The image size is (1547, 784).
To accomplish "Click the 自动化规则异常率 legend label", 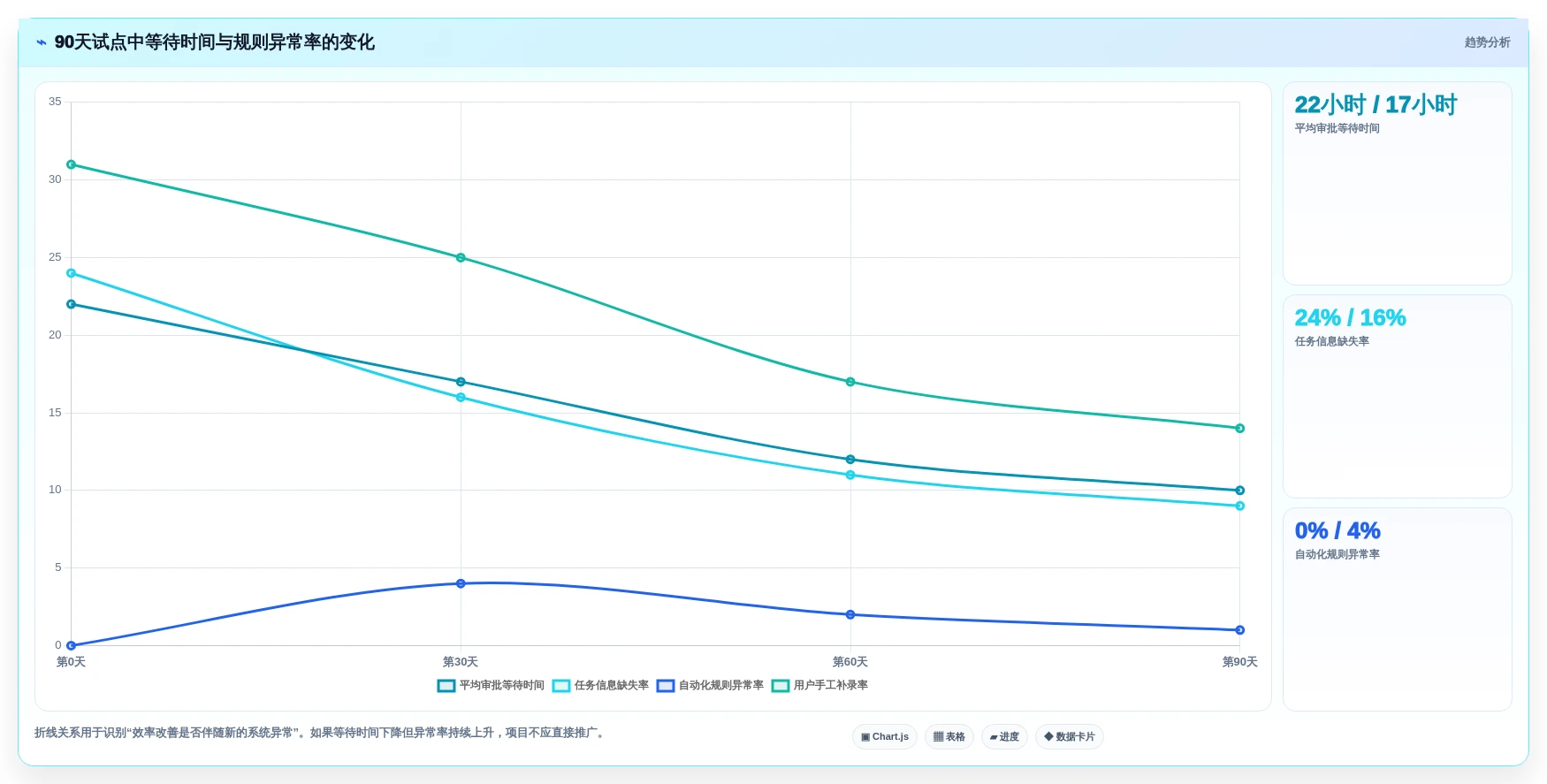I will pos(721,686).
